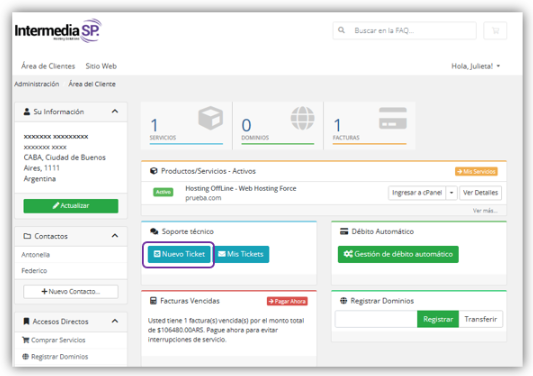Open the Comprar Servicios shortcut
This screenshot has width=533, height=376.
(58, 340)
